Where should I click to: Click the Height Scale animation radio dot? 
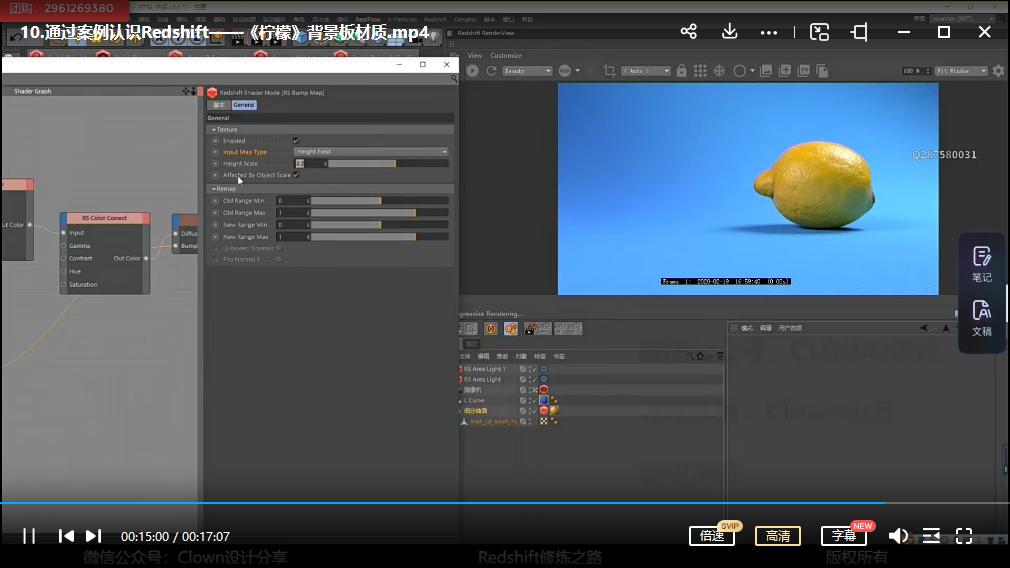(216, 164)
